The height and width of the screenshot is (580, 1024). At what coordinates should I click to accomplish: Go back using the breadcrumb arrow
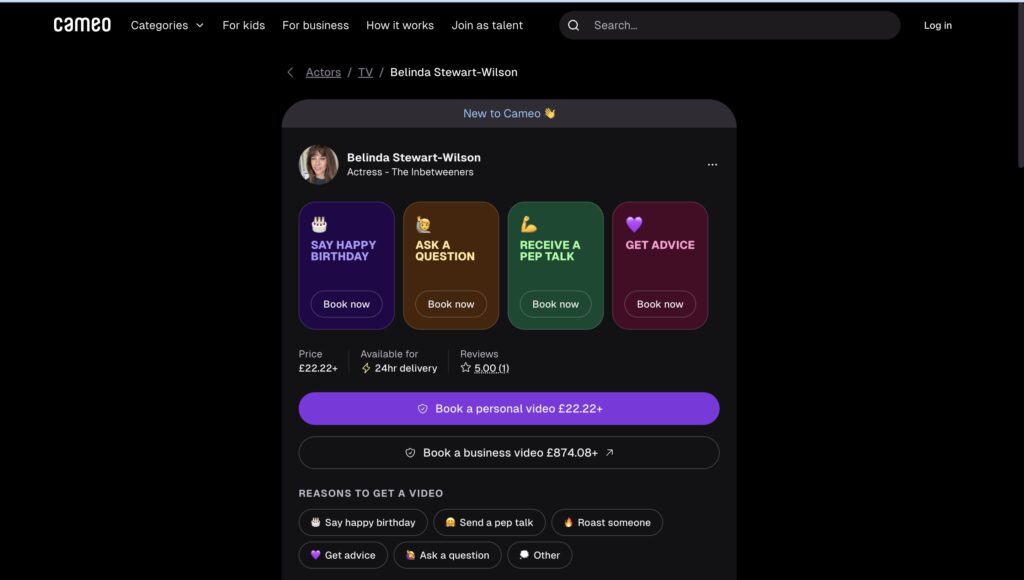coord(291,72)
